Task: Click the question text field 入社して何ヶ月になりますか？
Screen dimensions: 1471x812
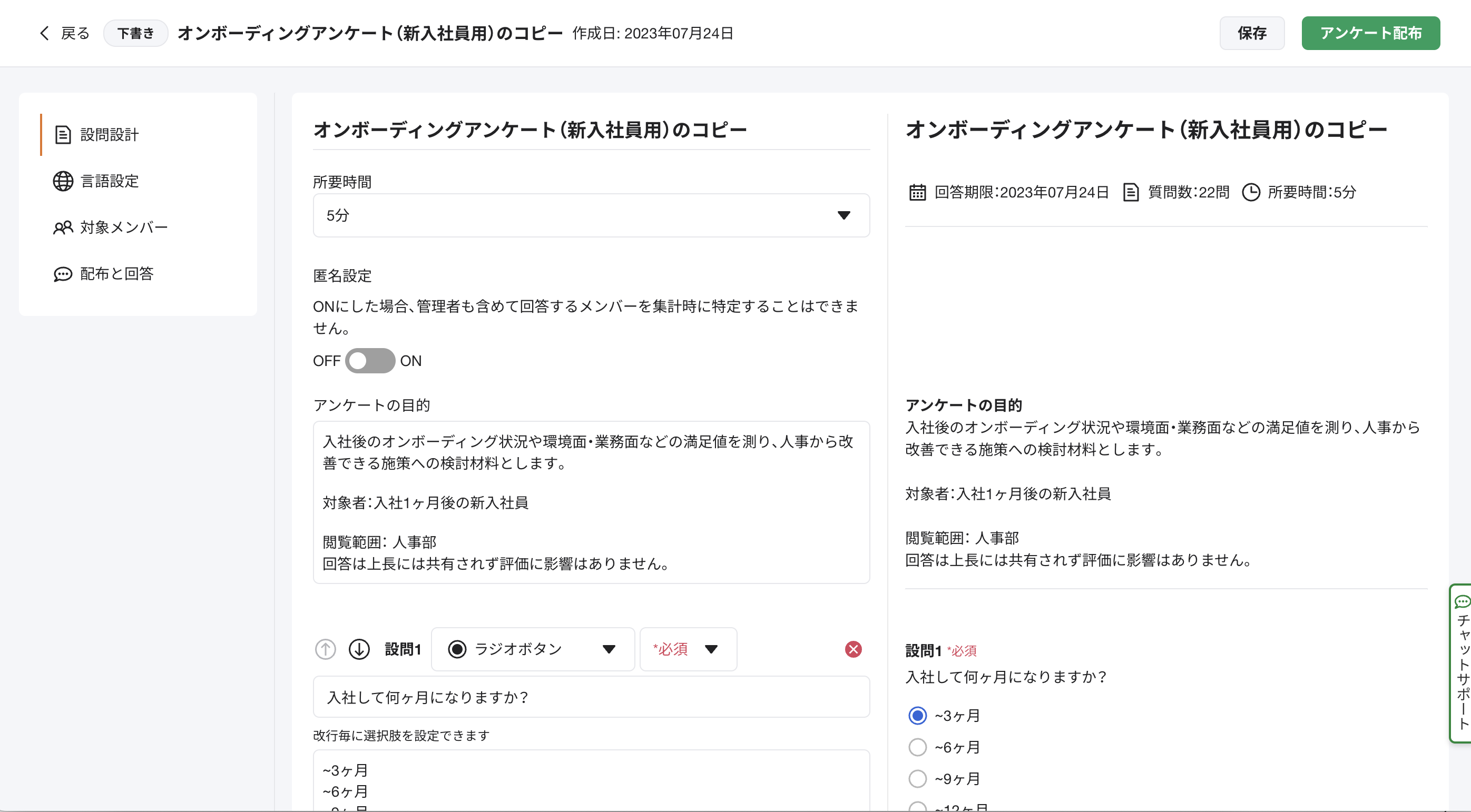Action: (591, 697)
